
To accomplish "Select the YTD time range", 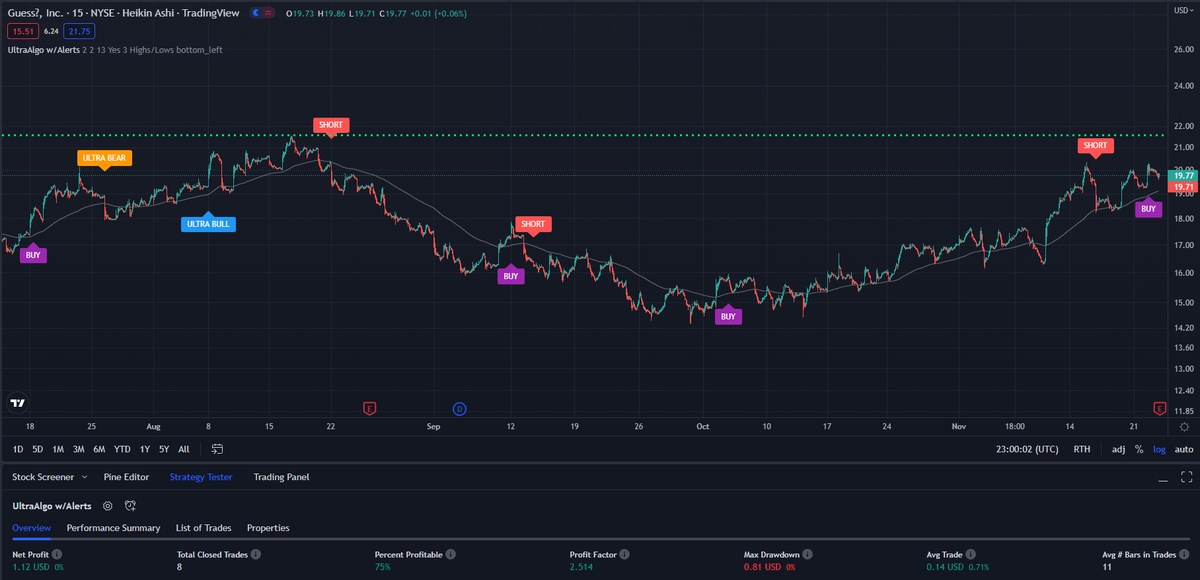I will tap(122, 449).
